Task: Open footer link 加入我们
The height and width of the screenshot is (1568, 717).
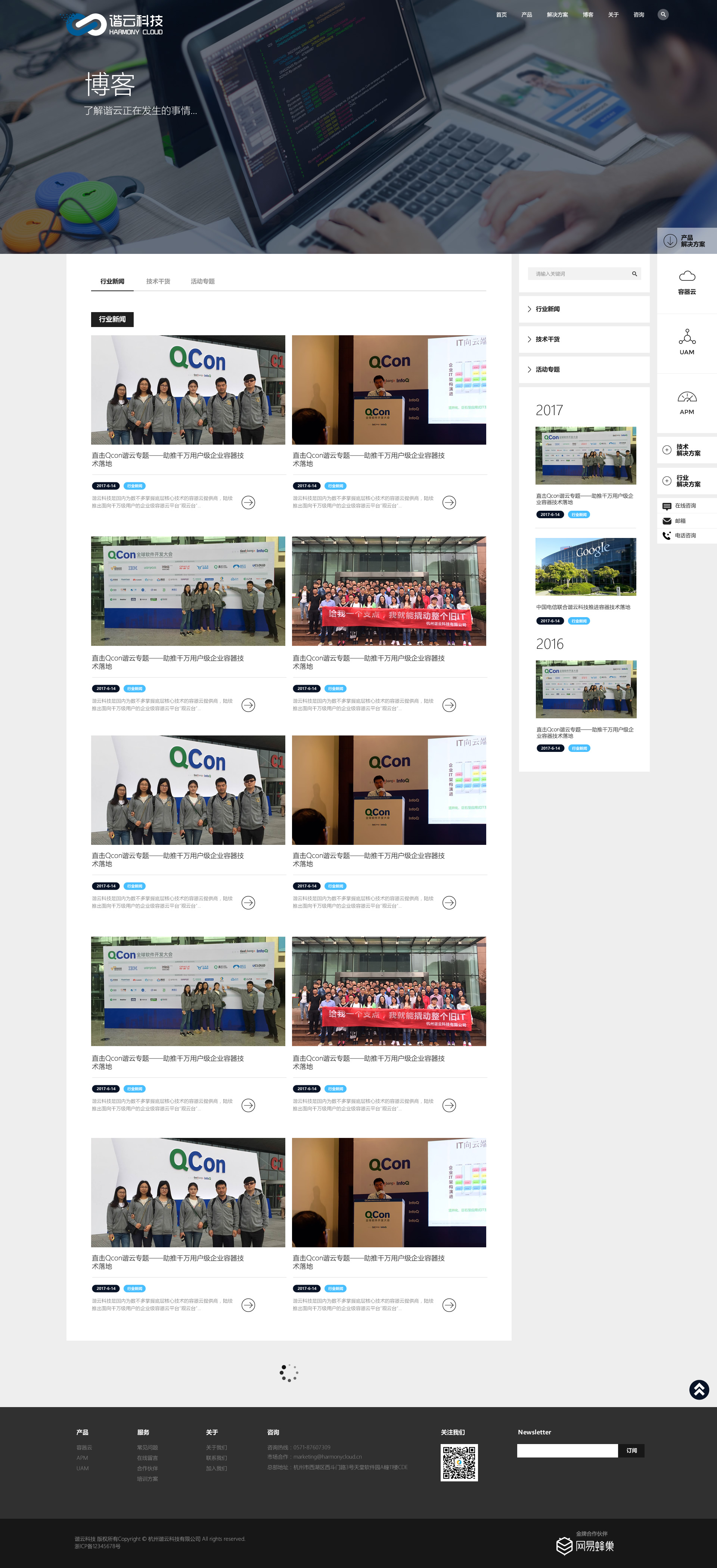Action: pyautogui.click(x=216, y=1468)
